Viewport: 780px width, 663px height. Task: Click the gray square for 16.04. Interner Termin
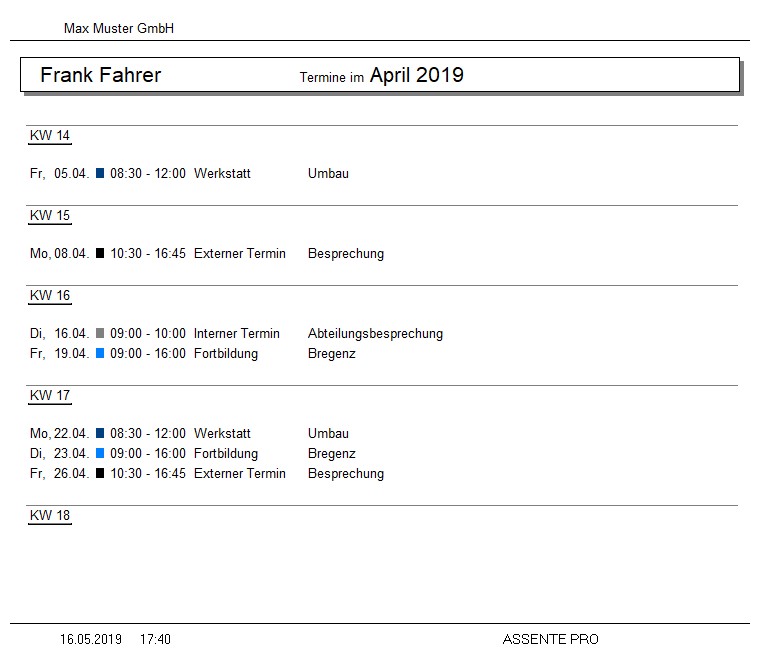100,333
